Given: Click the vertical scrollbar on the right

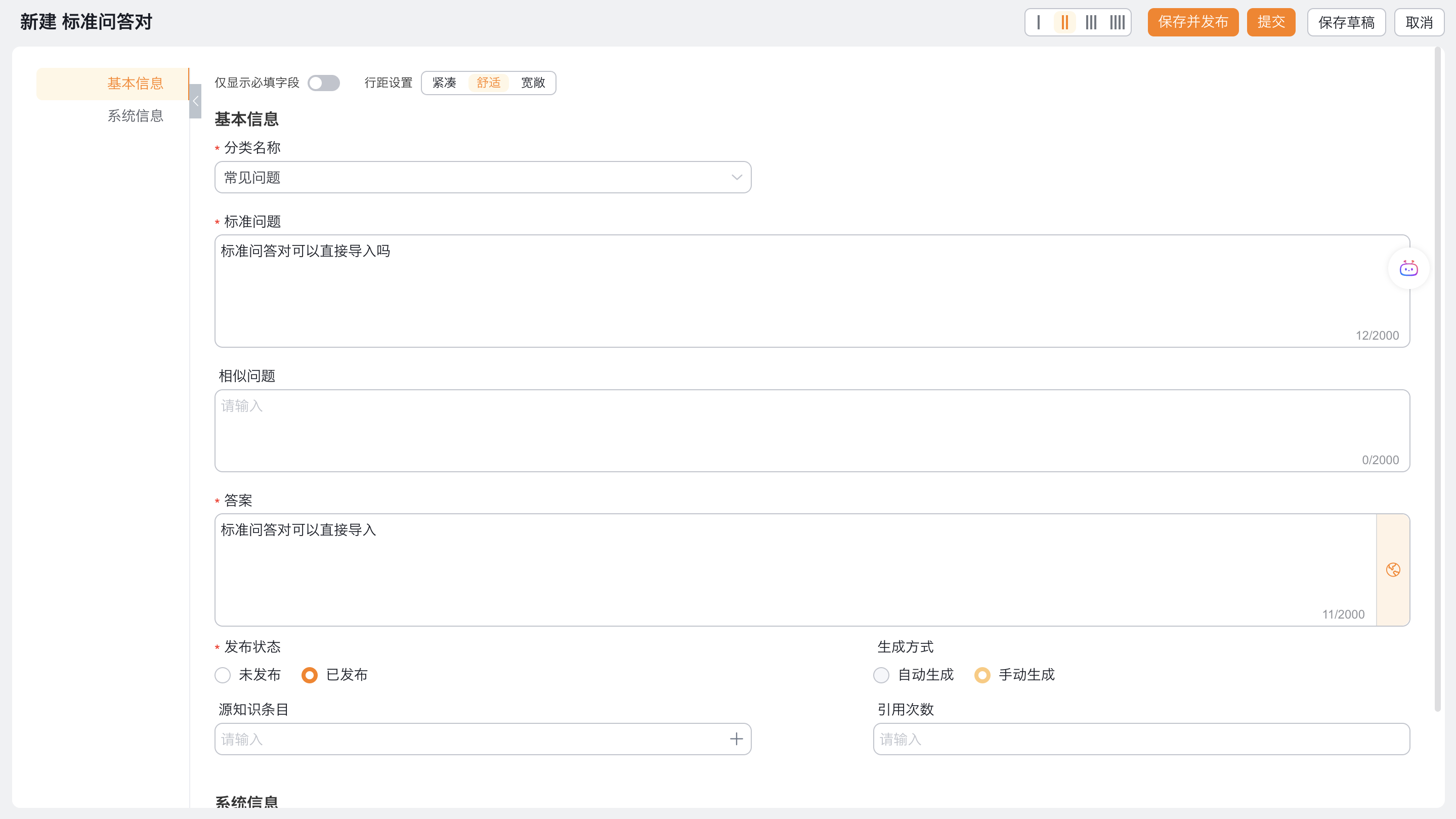Looking at the screenshot, I should click(x=1437, y=379).
